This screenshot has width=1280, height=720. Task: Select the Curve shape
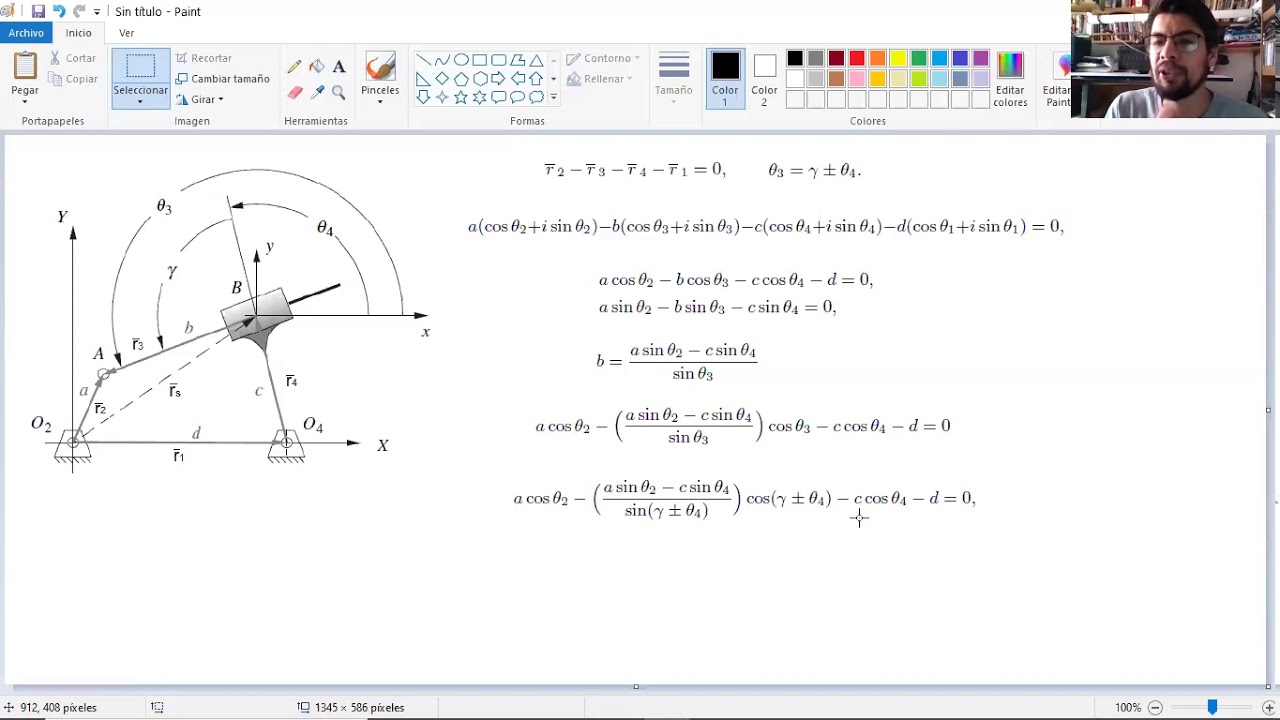(x=442, y=60)
